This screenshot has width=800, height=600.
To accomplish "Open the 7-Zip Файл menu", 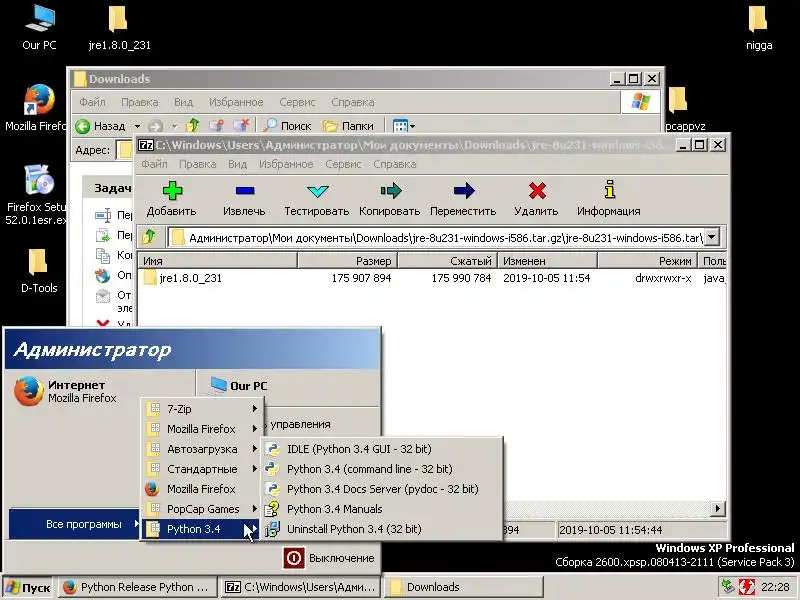I will (x=155, y=164).
